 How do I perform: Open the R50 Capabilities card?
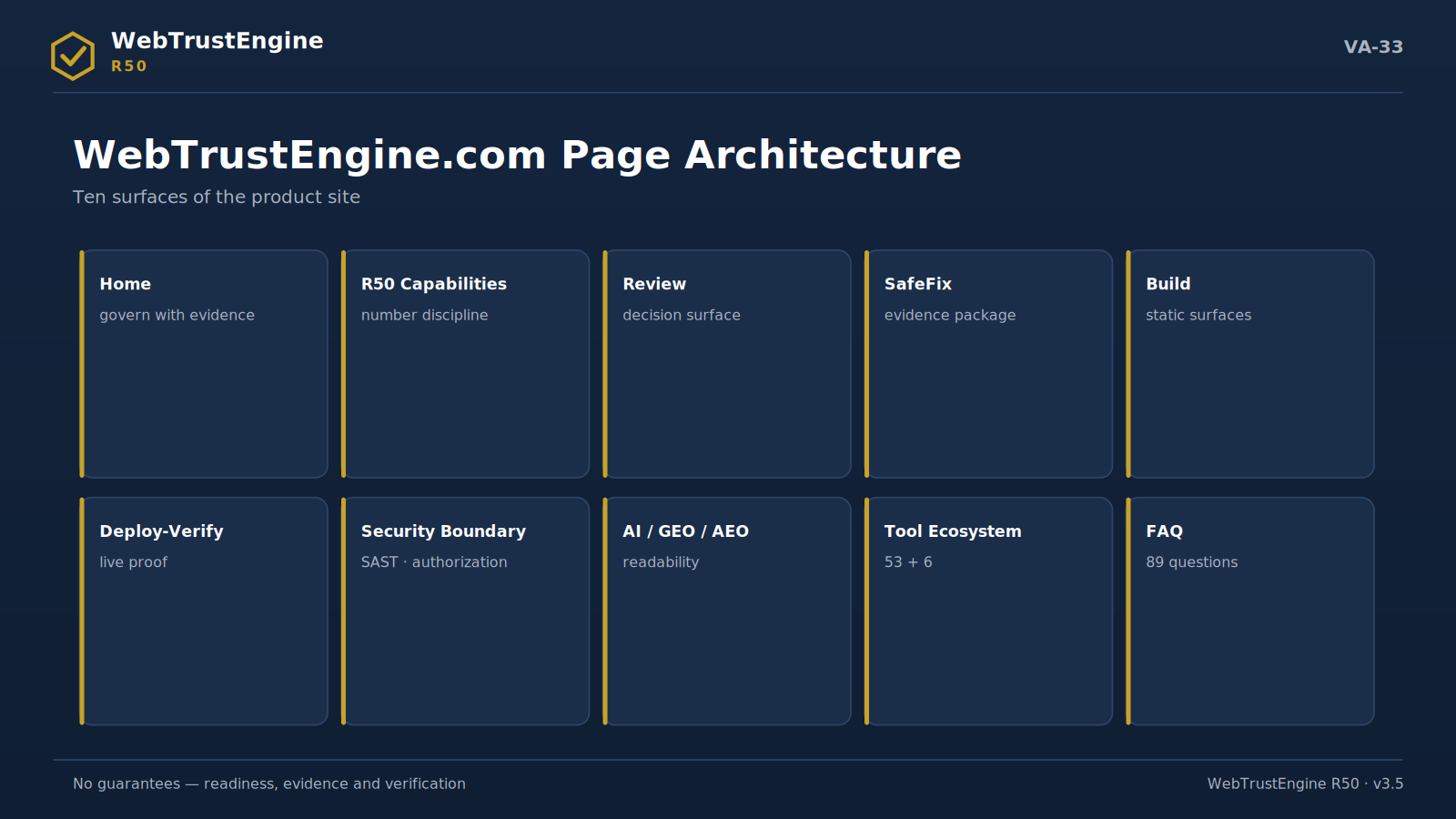tap(465, 364)
